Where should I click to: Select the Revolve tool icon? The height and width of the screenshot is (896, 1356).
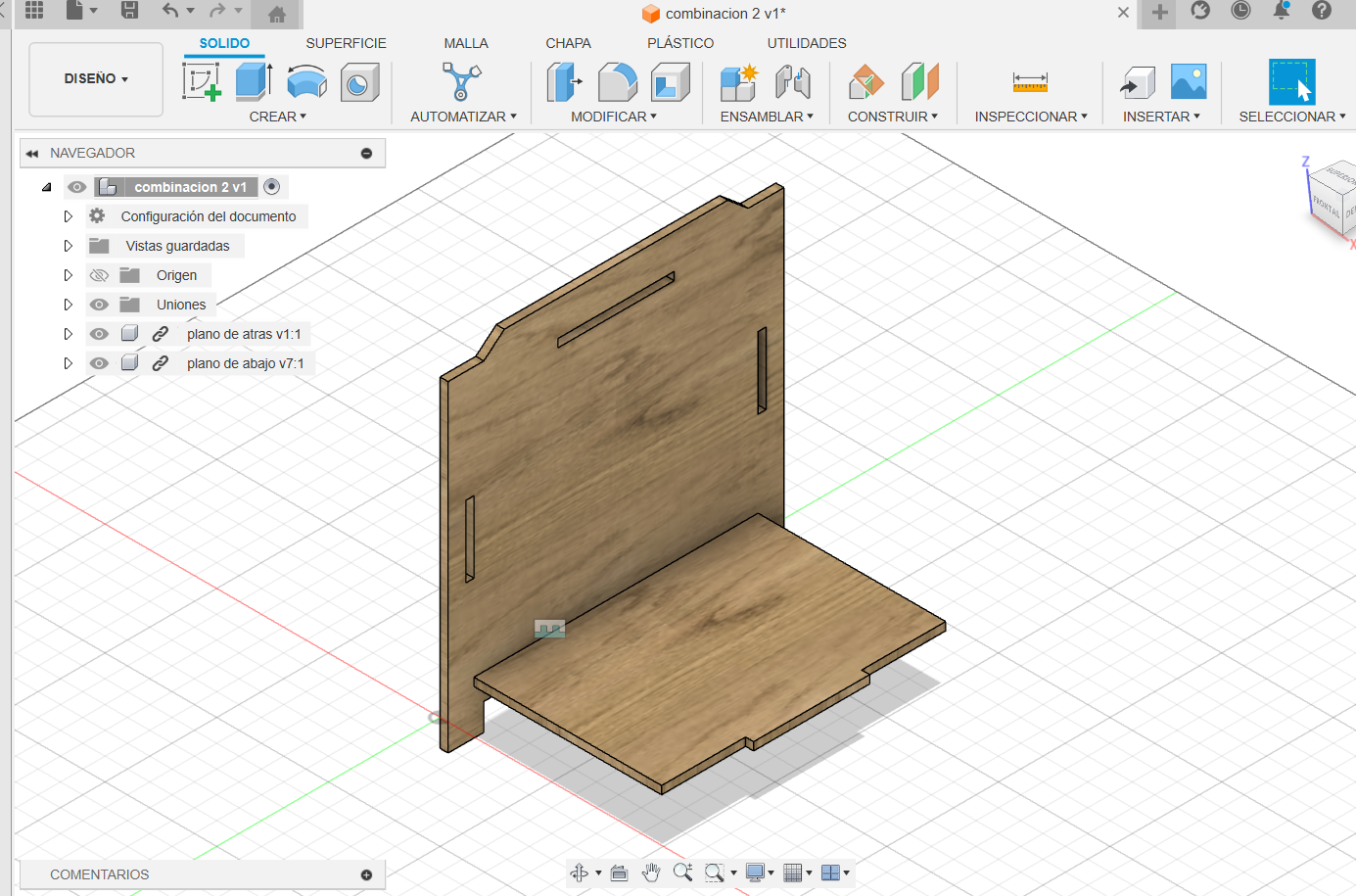[306, 82]
